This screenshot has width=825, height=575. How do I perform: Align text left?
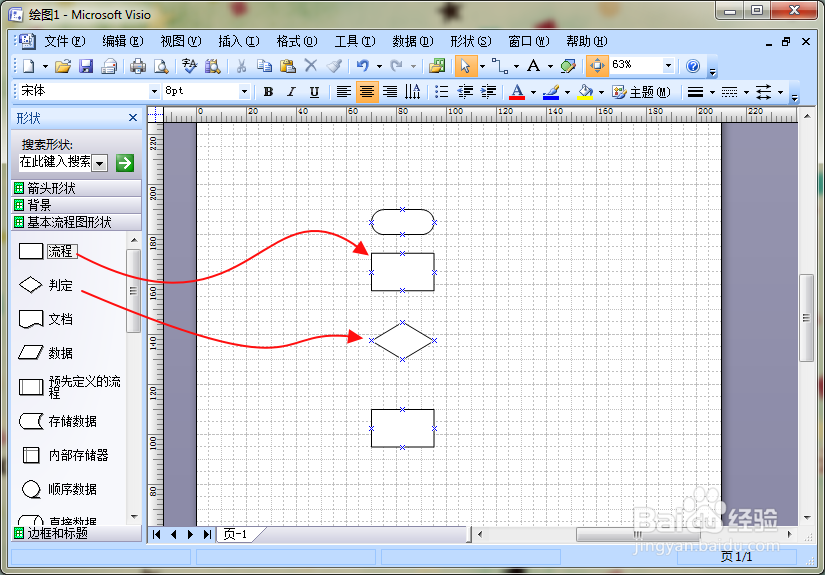(344, 92)
